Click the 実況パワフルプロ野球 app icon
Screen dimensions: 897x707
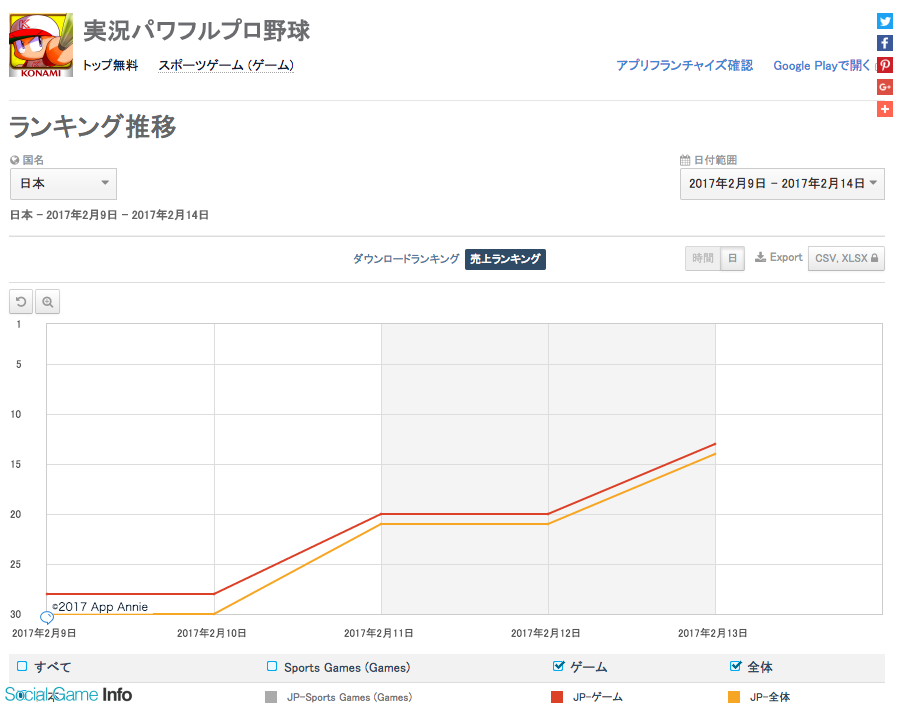[x=41, y=45]
